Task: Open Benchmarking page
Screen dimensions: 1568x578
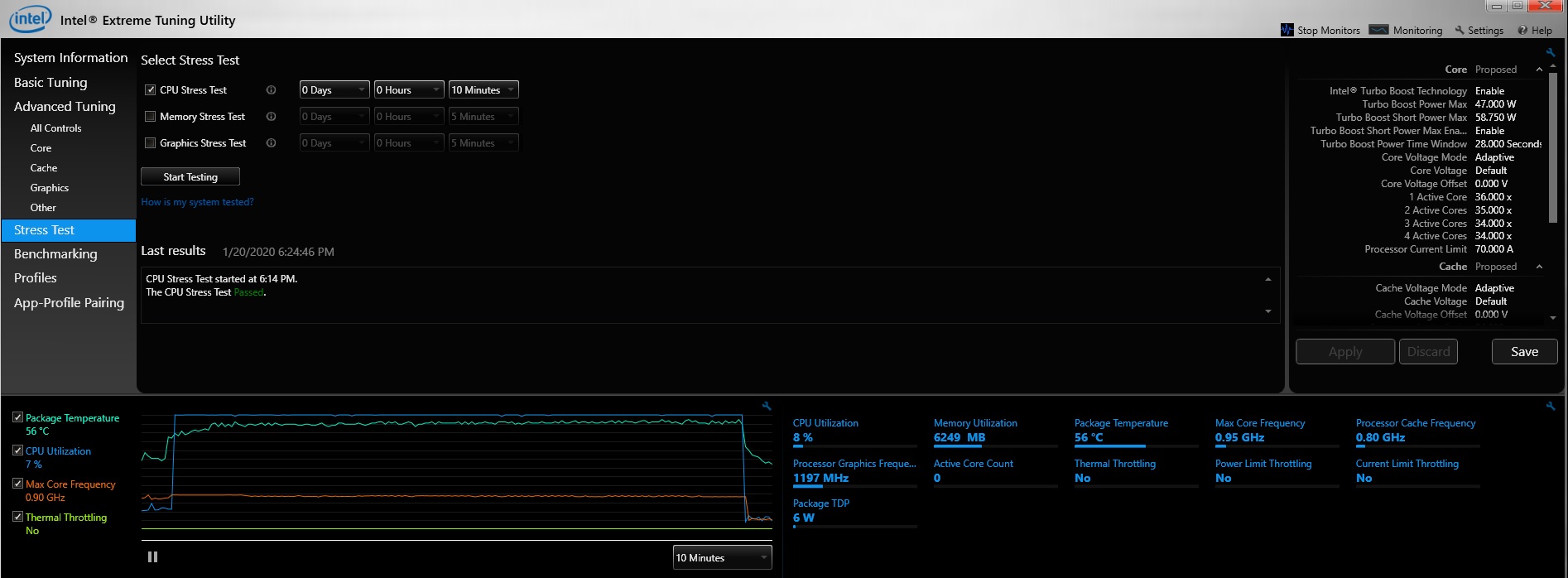Action: point(55,254)
